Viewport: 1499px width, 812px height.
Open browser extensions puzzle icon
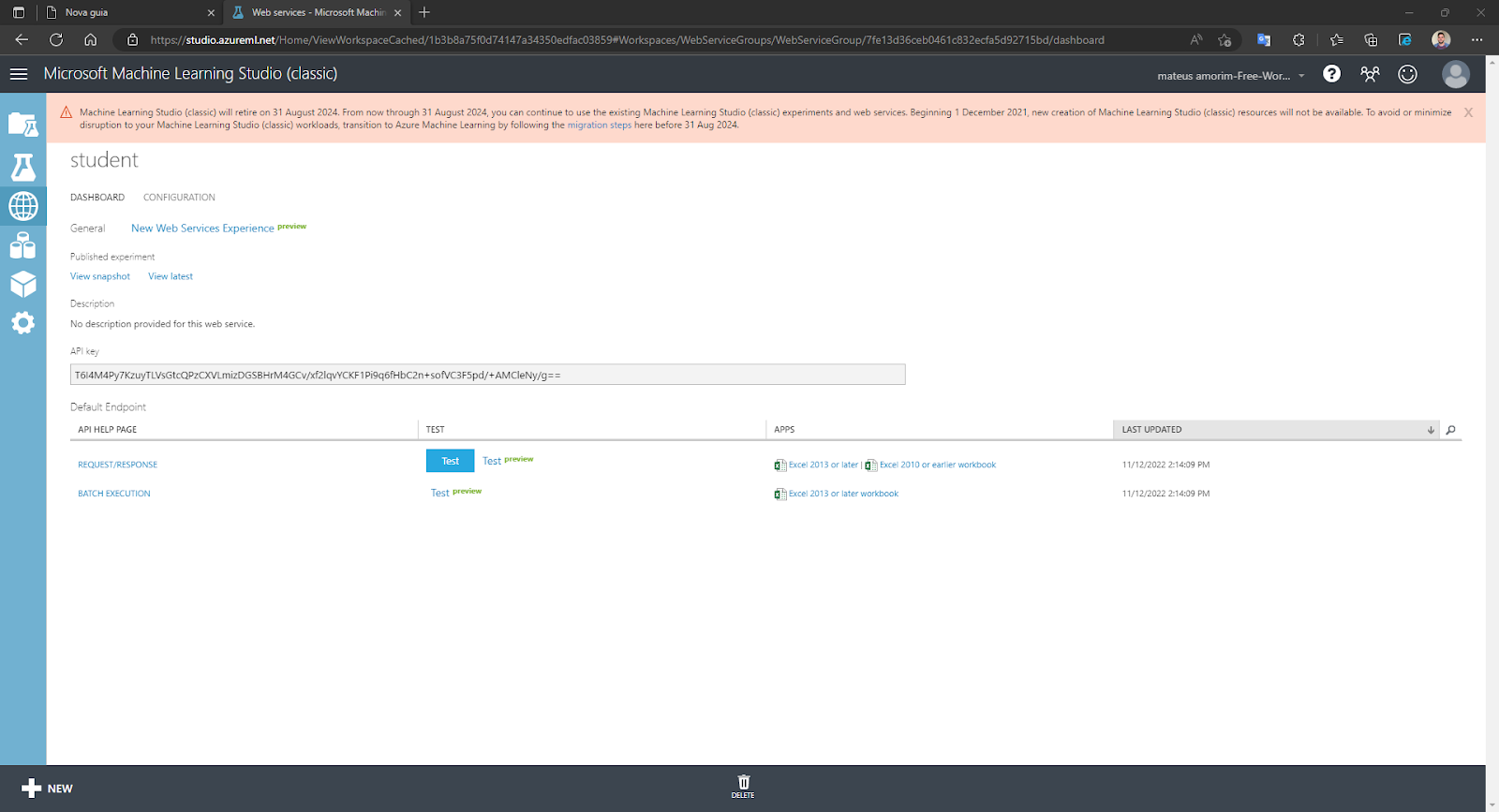pyautogui.click(x=1299, y=39)
